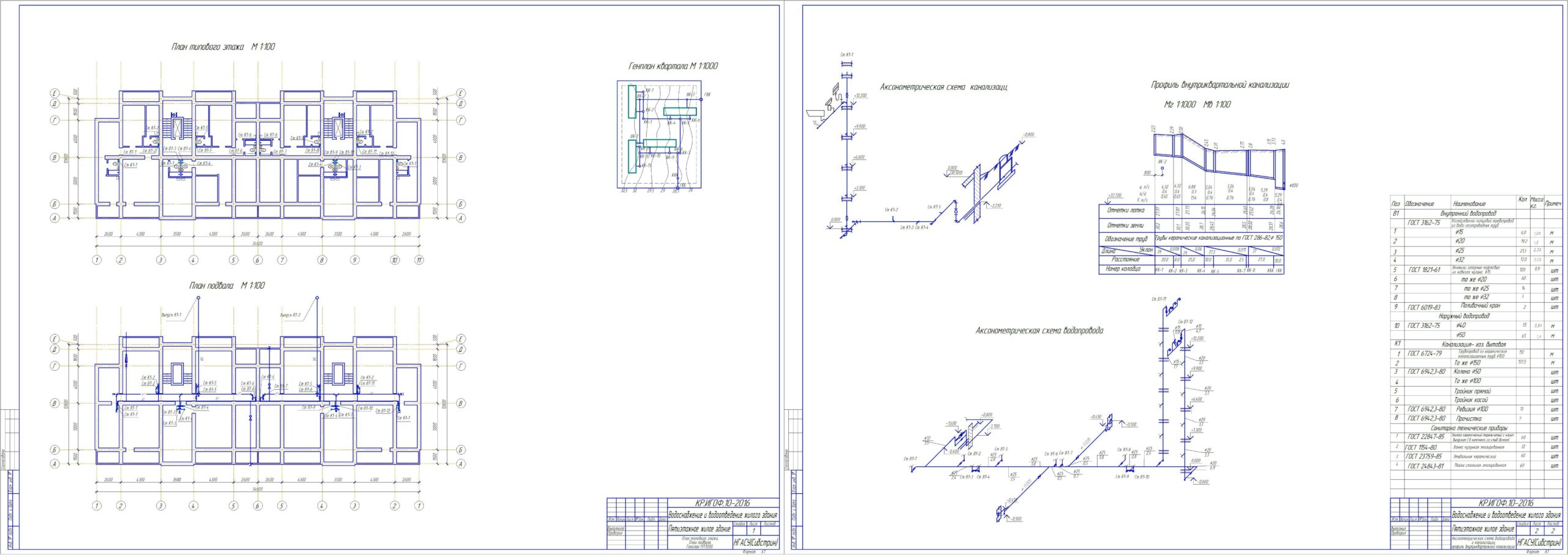Click the 'Выпуск К1-2' label on basement plan
The image size is (1568, 557).
click(x=290, y=315)
